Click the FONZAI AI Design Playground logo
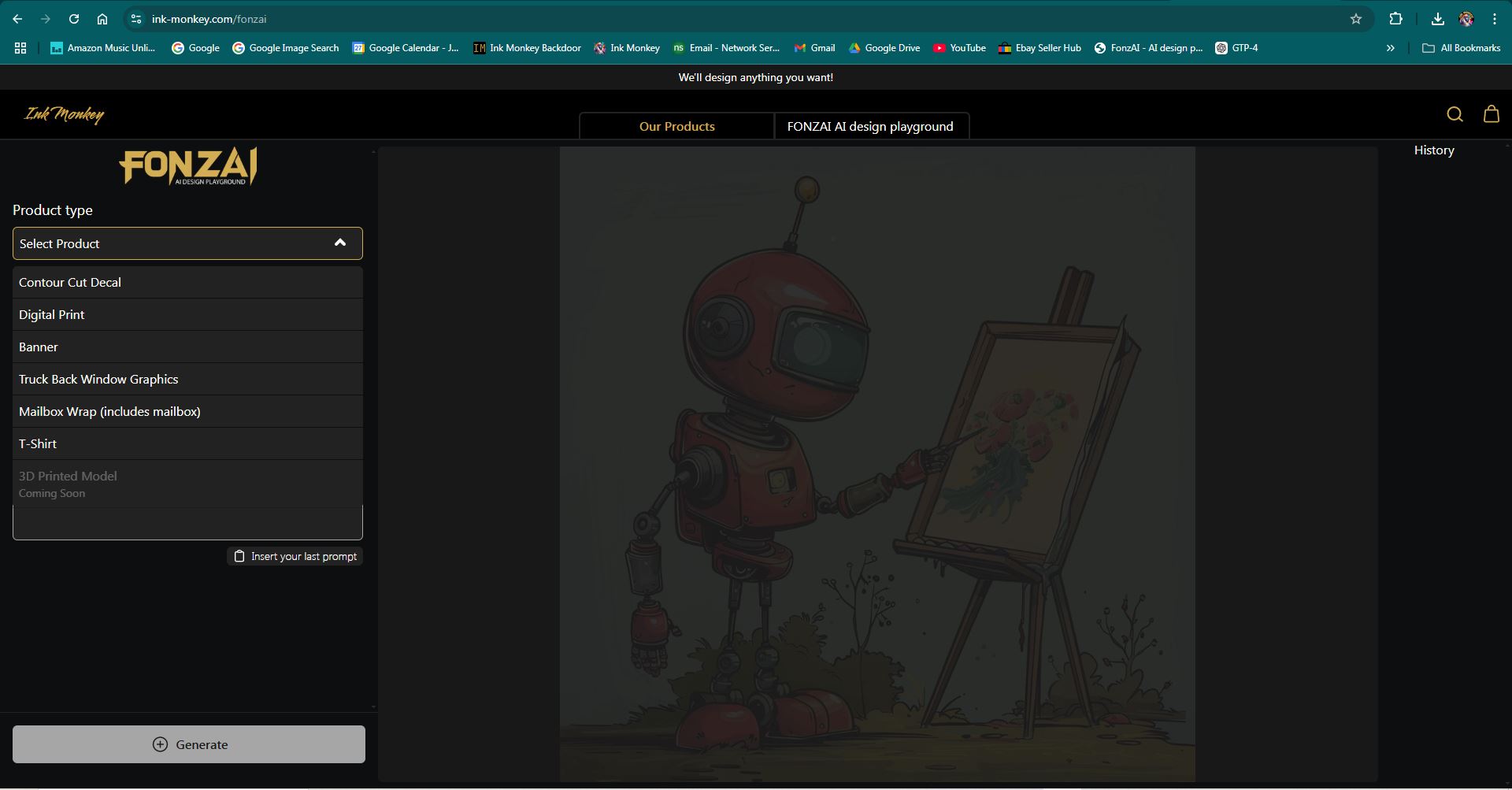 (187, 166)
